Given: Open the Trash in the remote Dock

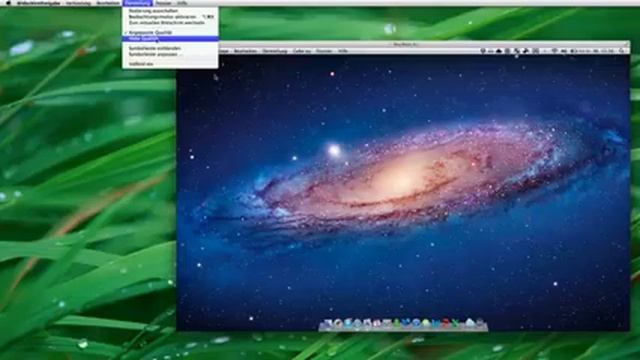Looking at the screenshot, I should (480, 324).
